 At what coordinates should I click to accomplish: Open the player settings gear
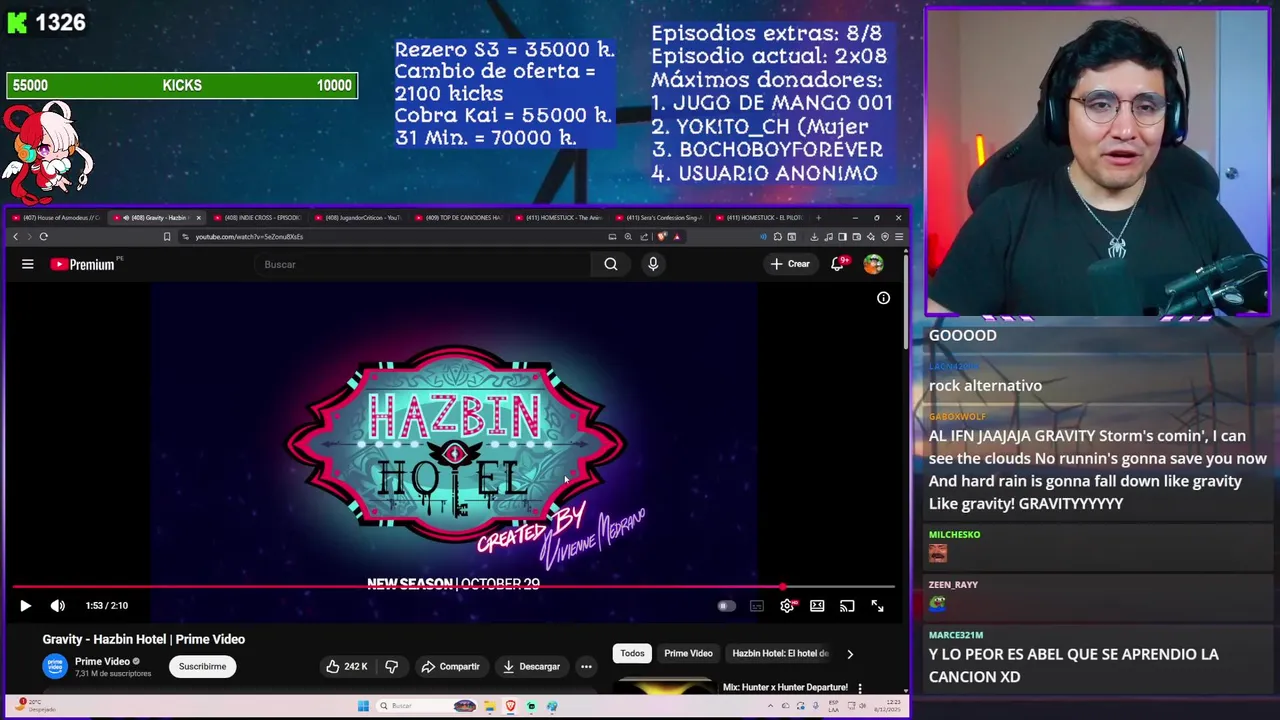(x=787, y=606)
